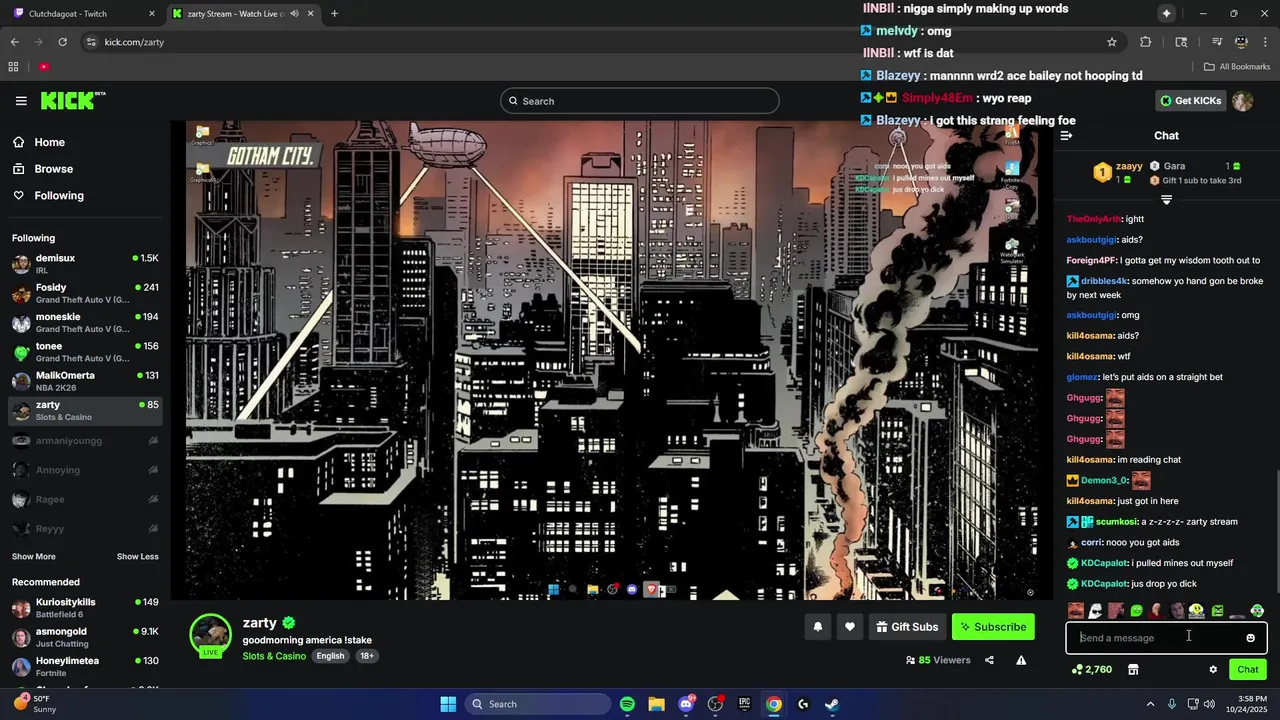Open apps grid icon in bookmarks bar

coord(13,67)
